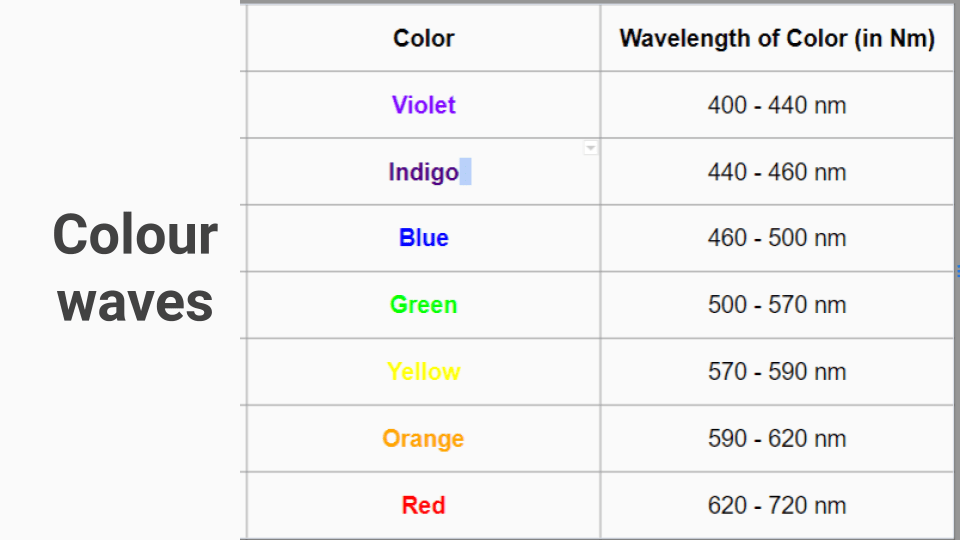Select the Red color name cell

[423, 505]
